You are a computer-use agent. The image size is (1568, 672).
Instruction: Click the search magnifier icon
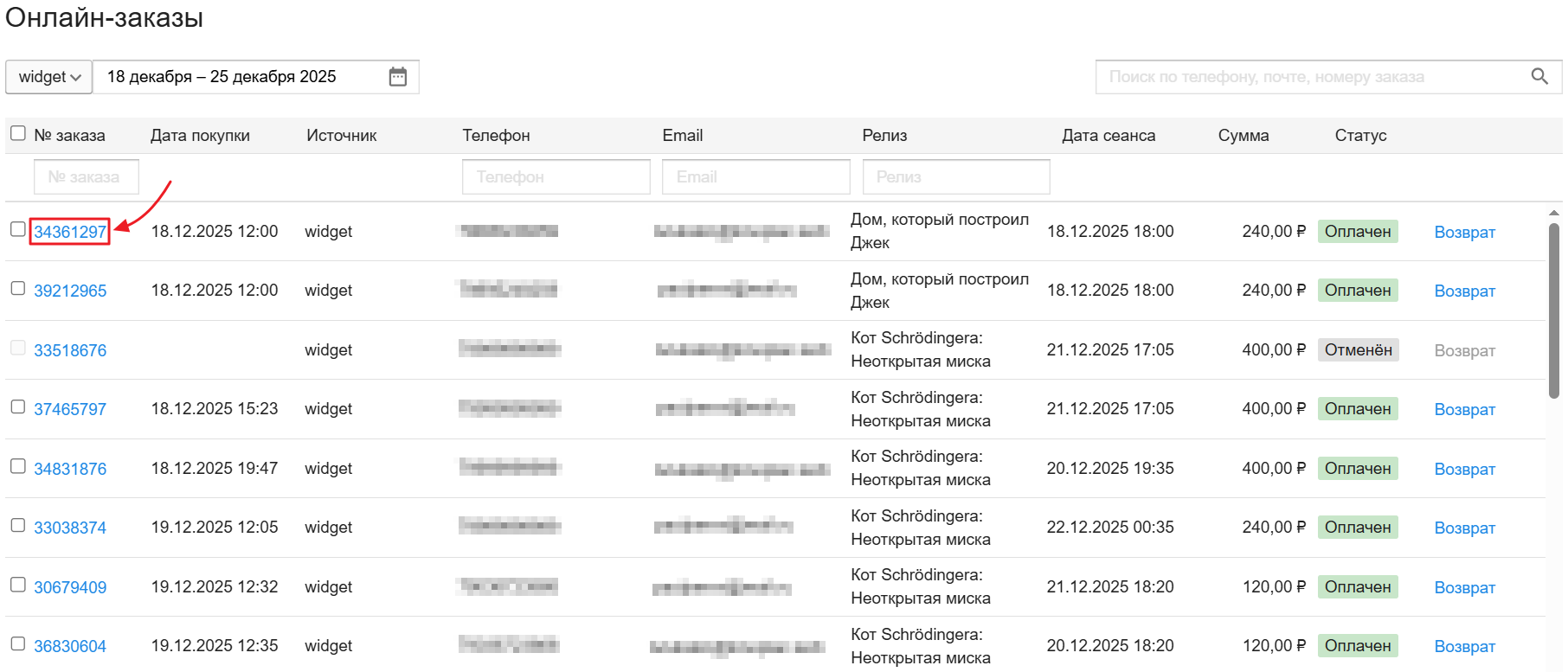[x=1539, y=77]
